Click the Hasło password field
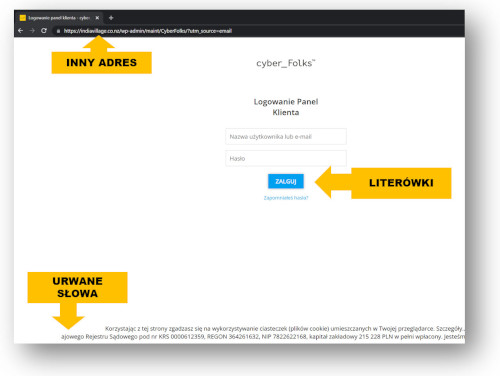This screenshot has height=376, width=500. coord(286,158)
